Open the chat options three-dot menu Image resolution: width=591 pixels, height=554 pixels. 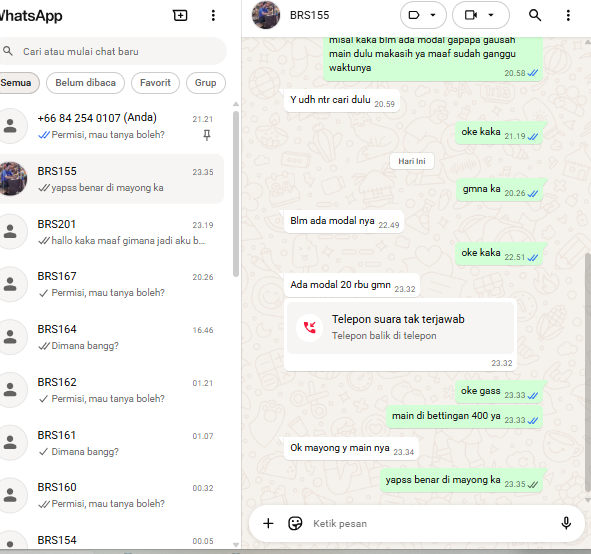pyautogui.click(x=568, y=15)
